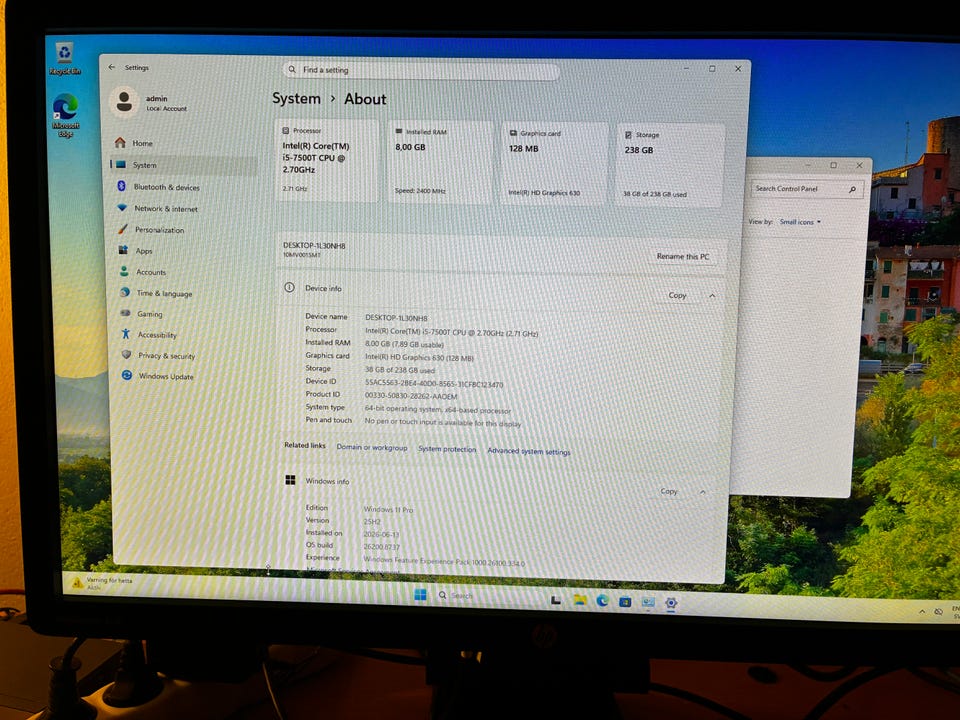
Task: Click the Windows logo beside Windows info
Action: click(290, 480)
